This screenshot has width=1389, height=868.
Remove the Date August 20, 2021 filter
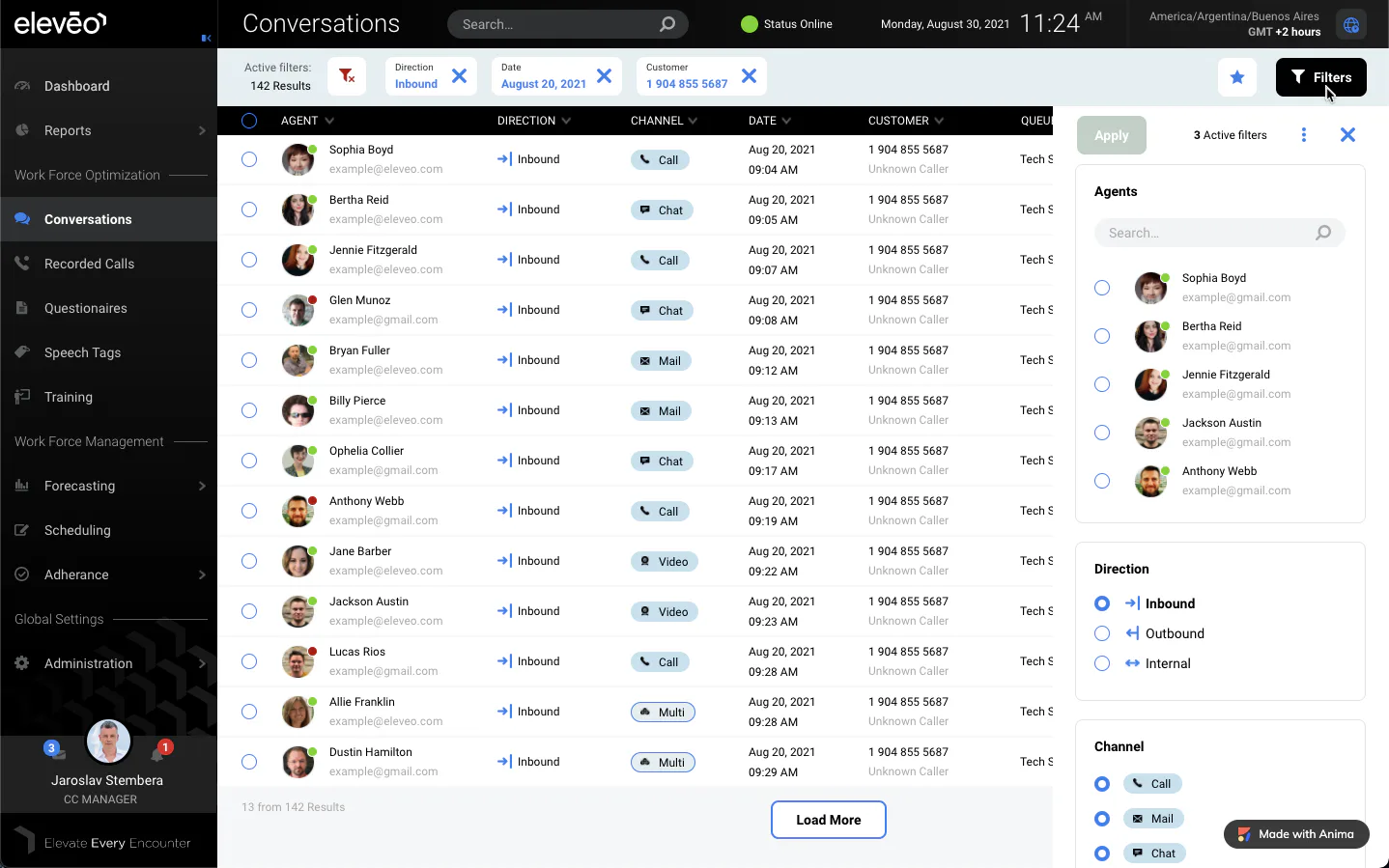(x=605, y=76)
